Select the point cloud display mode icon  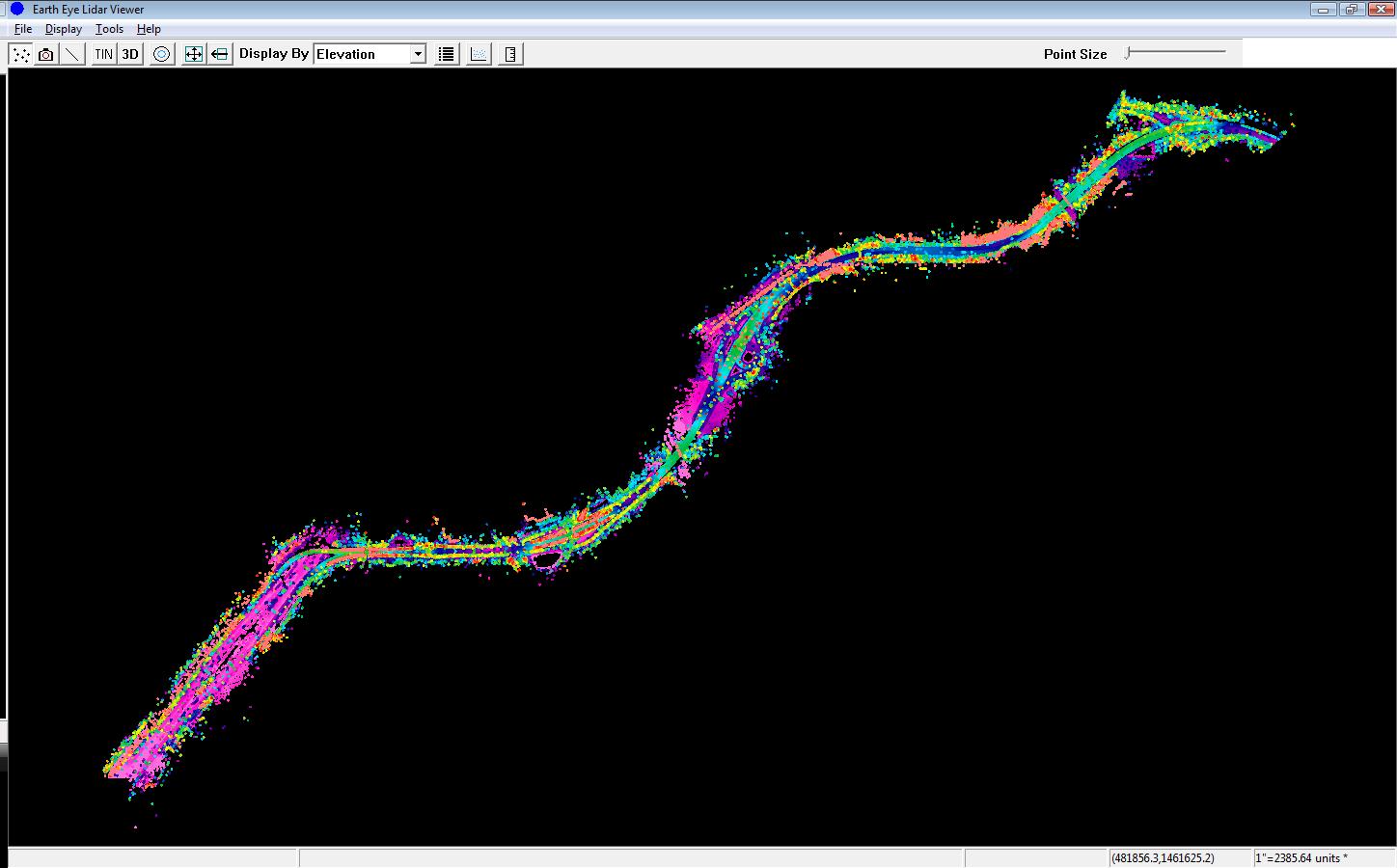click(20, 54)
